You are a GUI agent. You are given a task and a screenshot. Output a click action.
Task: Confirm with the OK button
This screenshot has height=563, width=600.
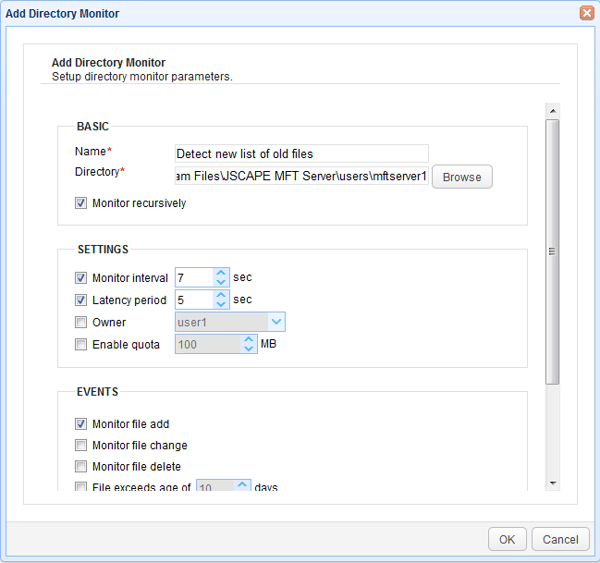click(x=507, y=539)
